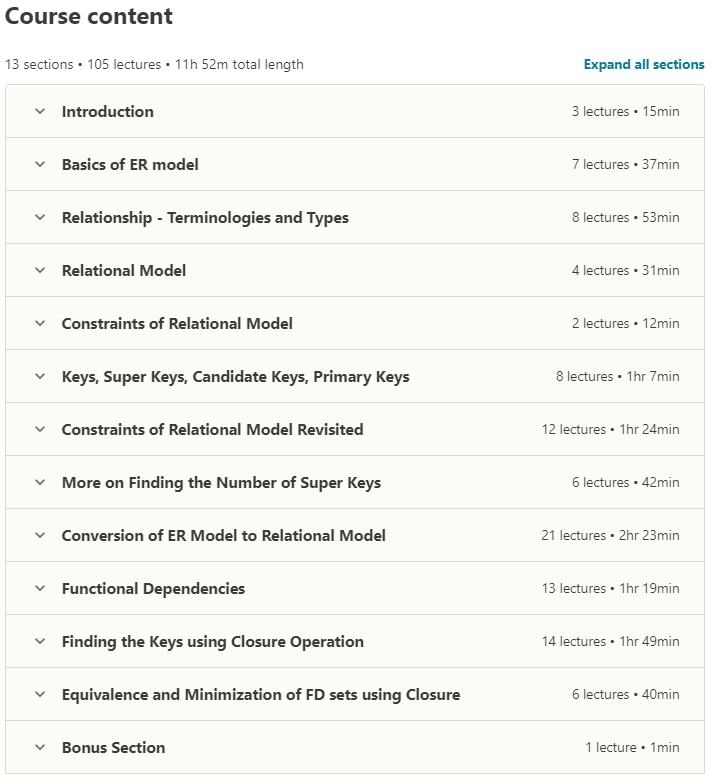
Task: Click the chevron next to Functional Dependencies
Action: pyautogui.click(x=40, y=589)
